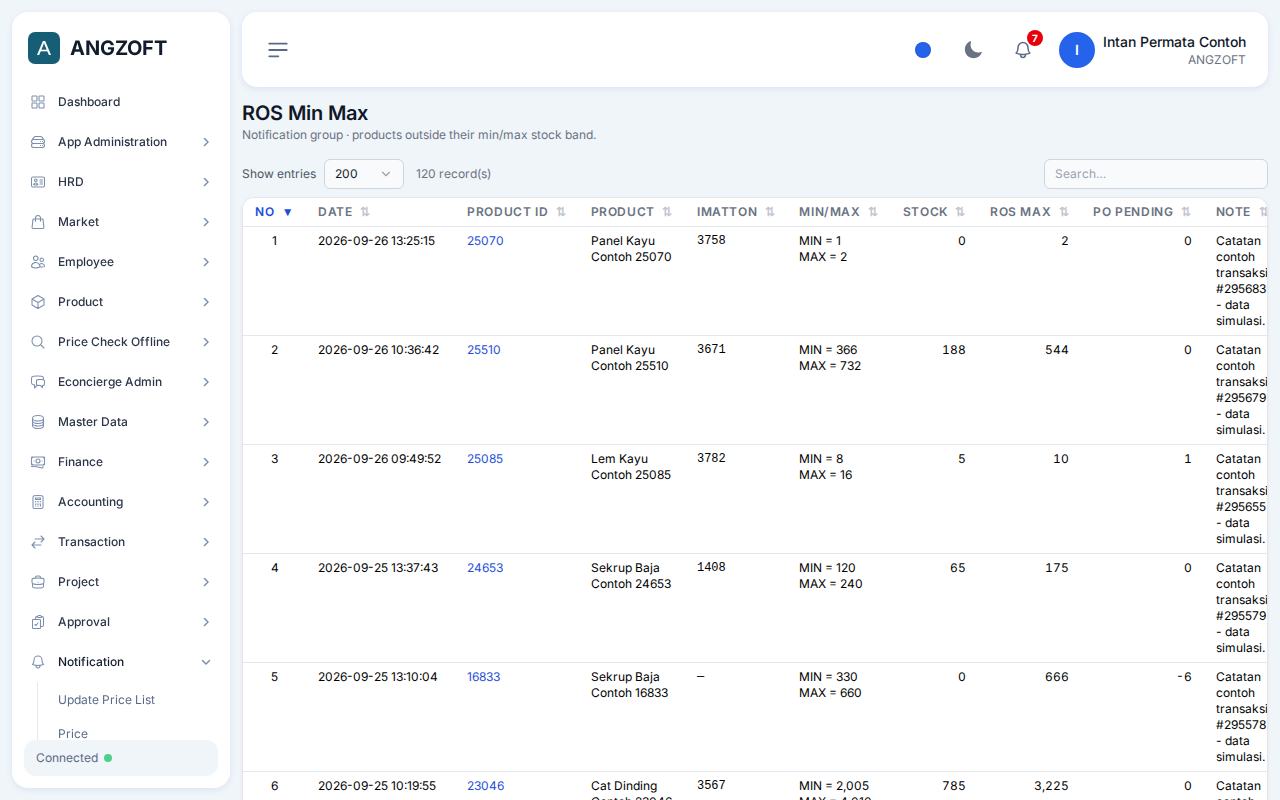Sort table by NO column header
This screenshot has width=1280, height=800.
pyautogui.click(x=274, y=212)
